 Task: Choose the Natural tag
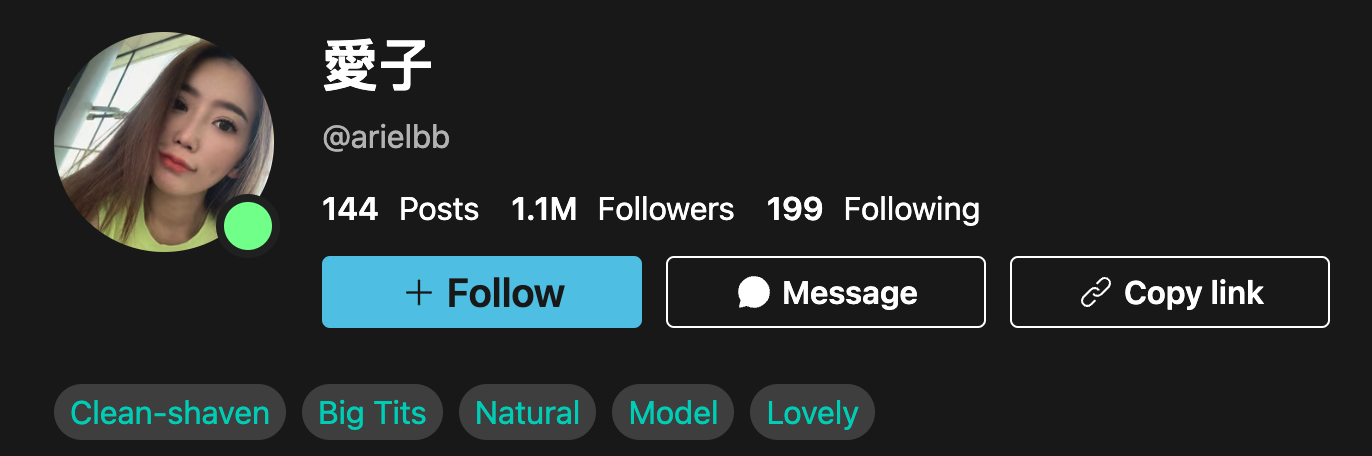click(x=527, y=412)
